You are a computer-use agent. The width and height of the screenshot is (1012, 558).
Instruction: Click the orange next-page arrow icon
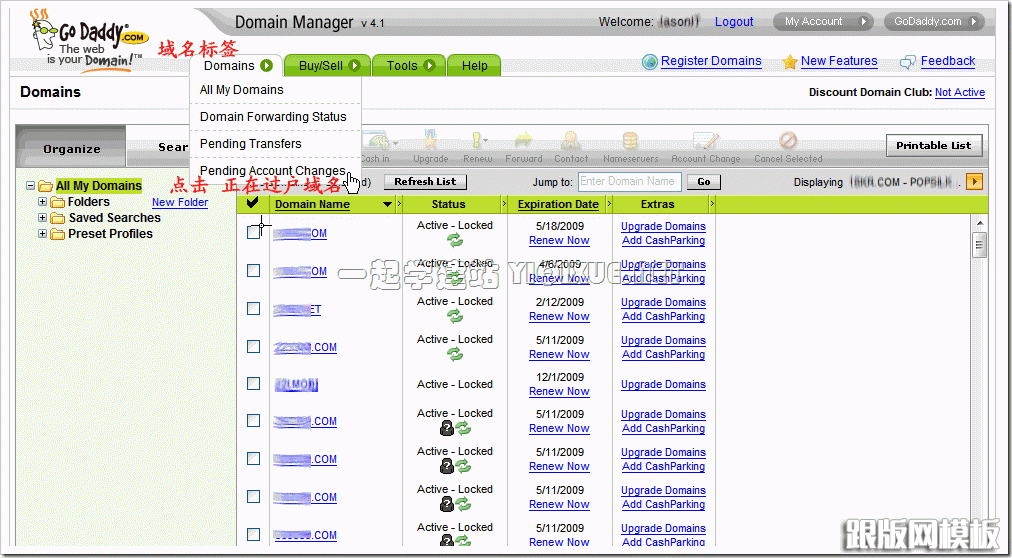coord(975,182)
